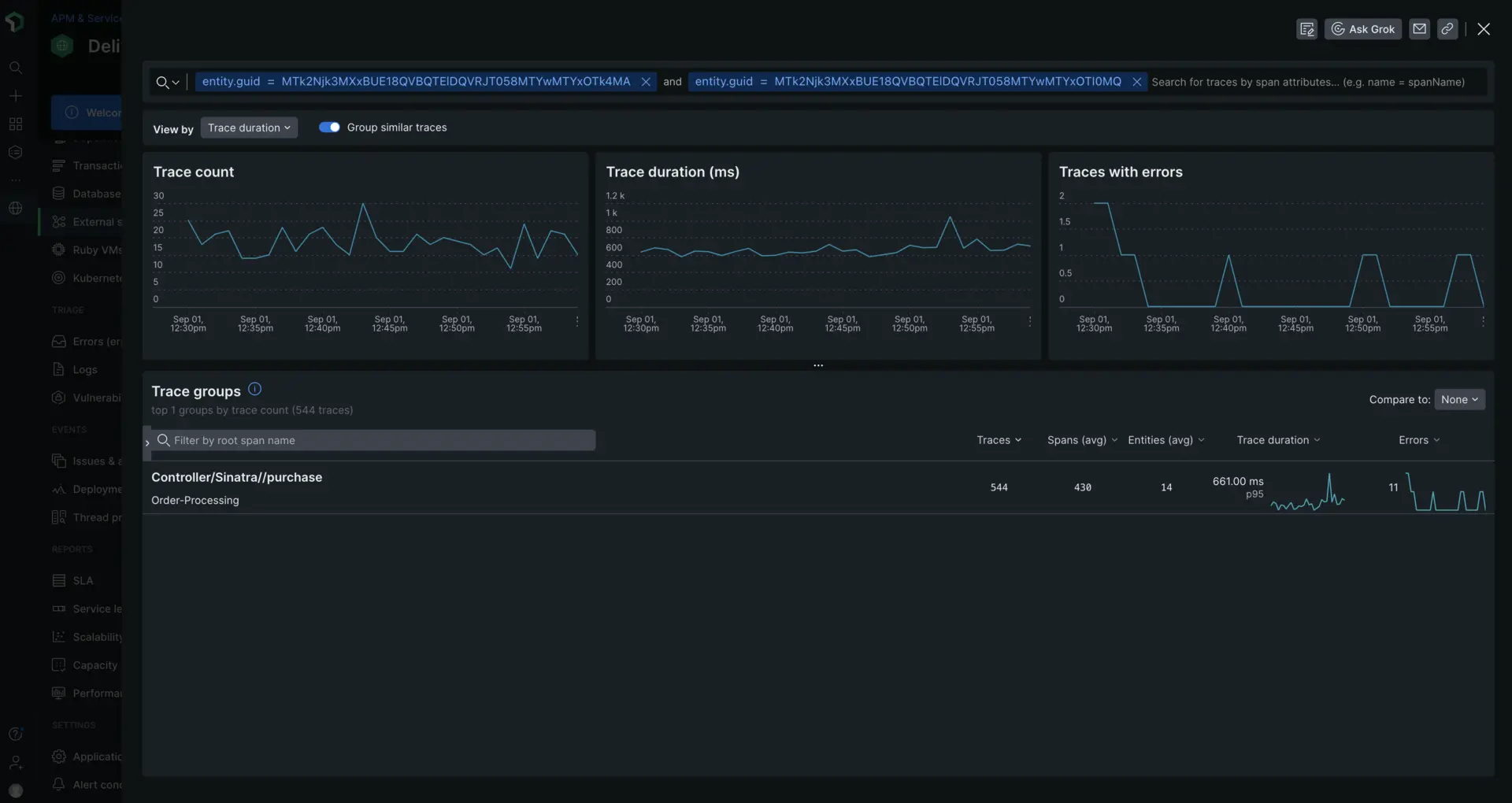The height and width of the screenshot is (803, 1512).
Task: Click the Trace groups info icon
Action: pos(254,389)
